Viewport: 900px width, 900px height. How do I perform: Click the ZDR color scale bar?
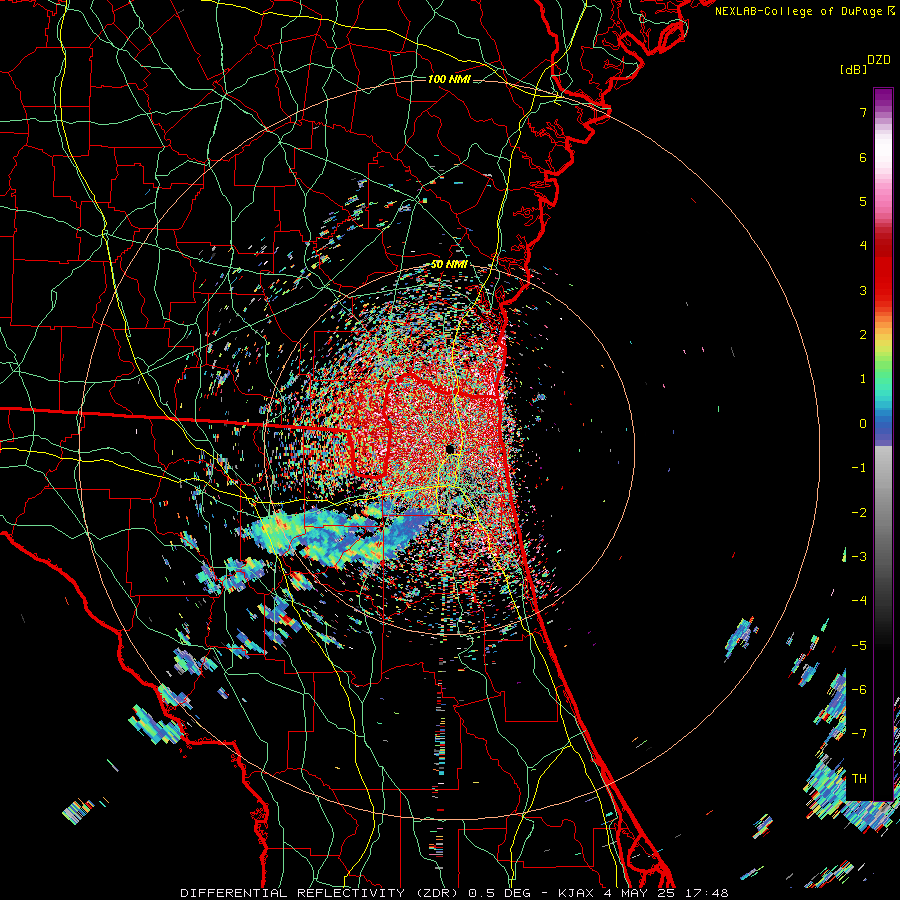[x=883, y=444]
